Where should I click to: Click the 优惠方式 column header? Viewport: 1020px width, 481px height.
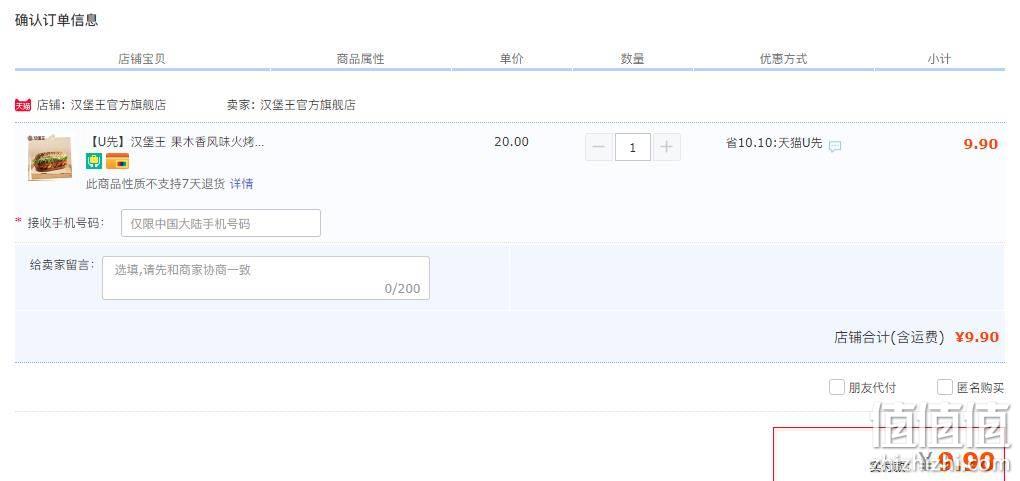[783, 59]
